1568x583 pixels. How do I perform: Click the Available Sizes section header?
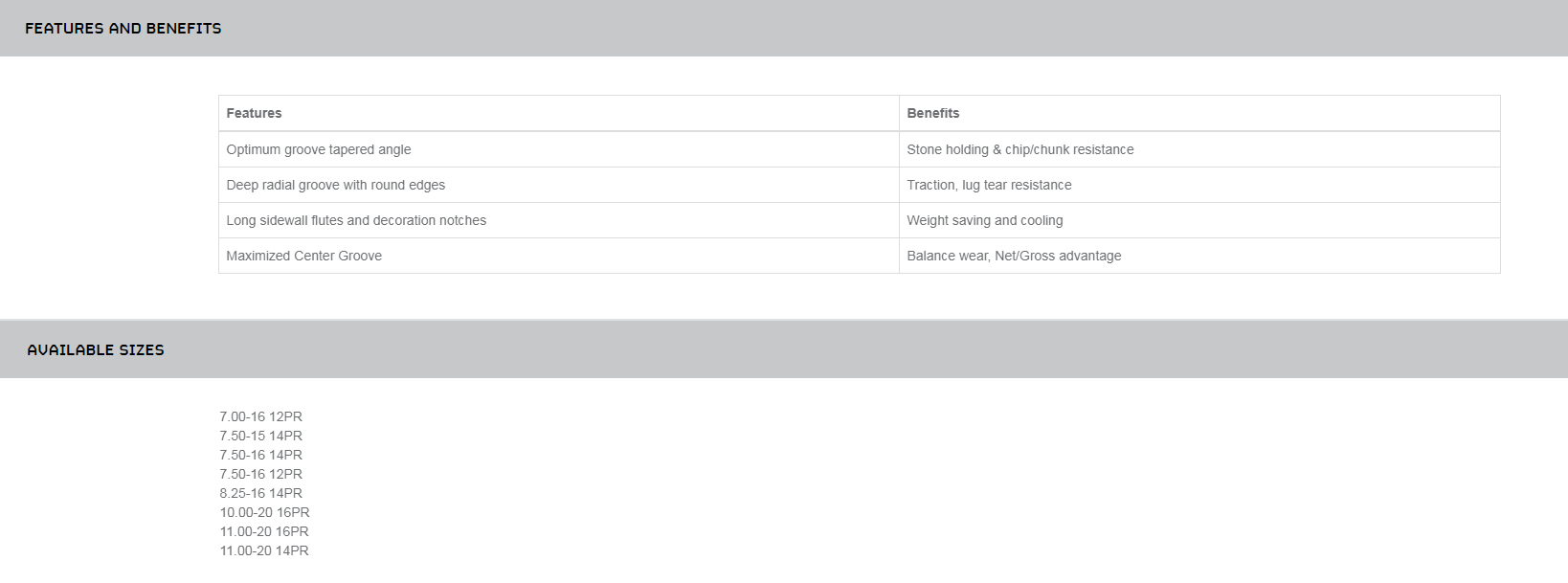coord(96,350)
